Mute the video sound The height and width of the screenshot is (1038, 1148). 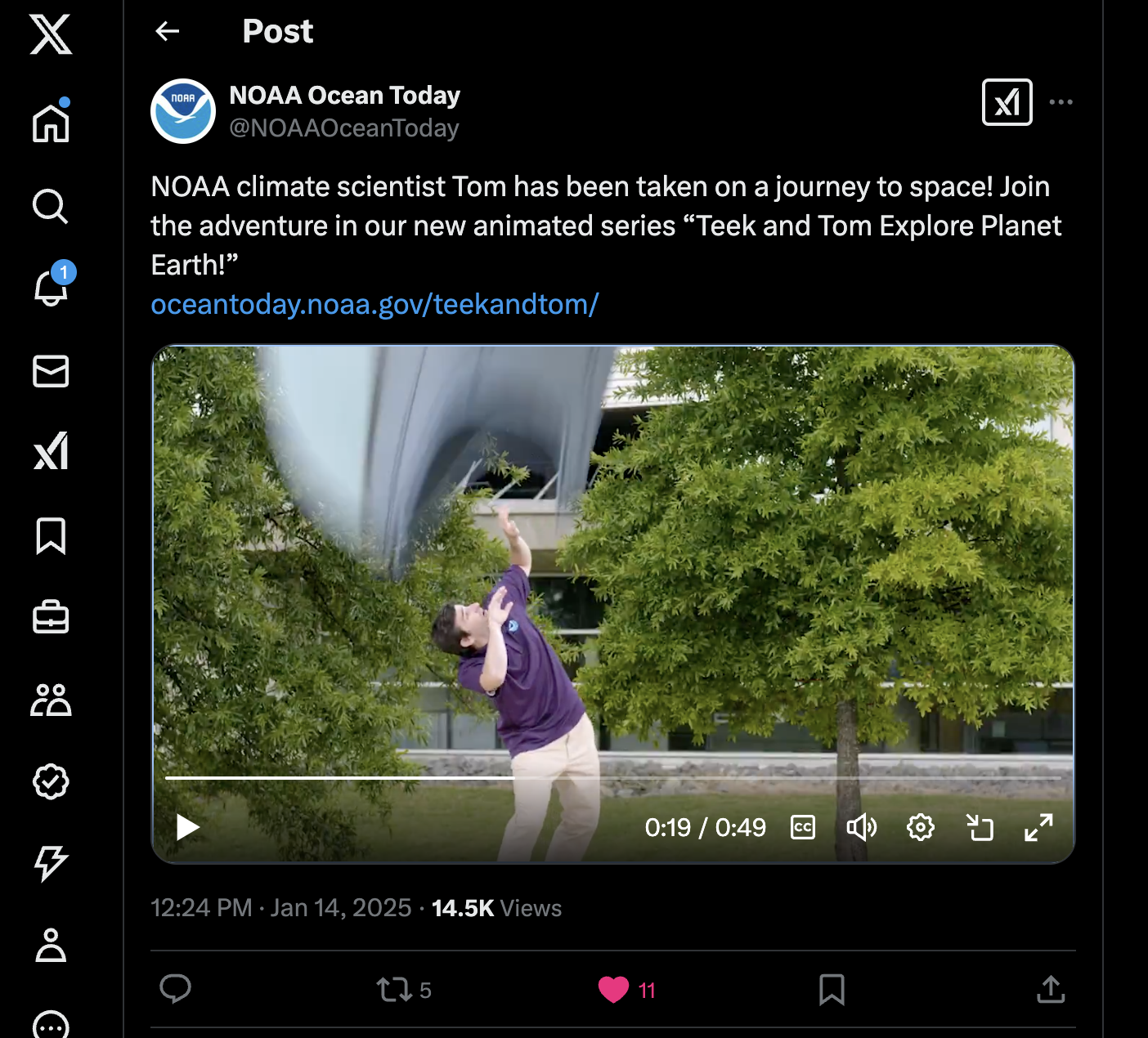(x=862, y=828)
